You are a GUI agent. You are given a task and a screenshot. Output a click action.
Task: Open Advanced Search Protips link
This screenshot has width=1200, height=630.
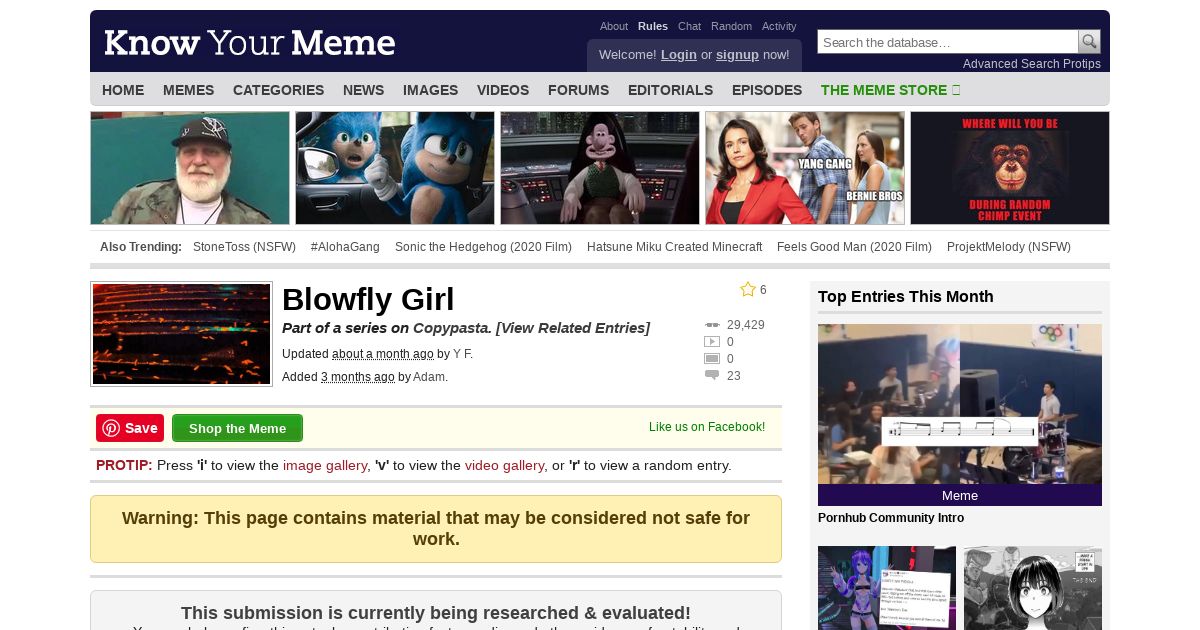[1032, 64]
